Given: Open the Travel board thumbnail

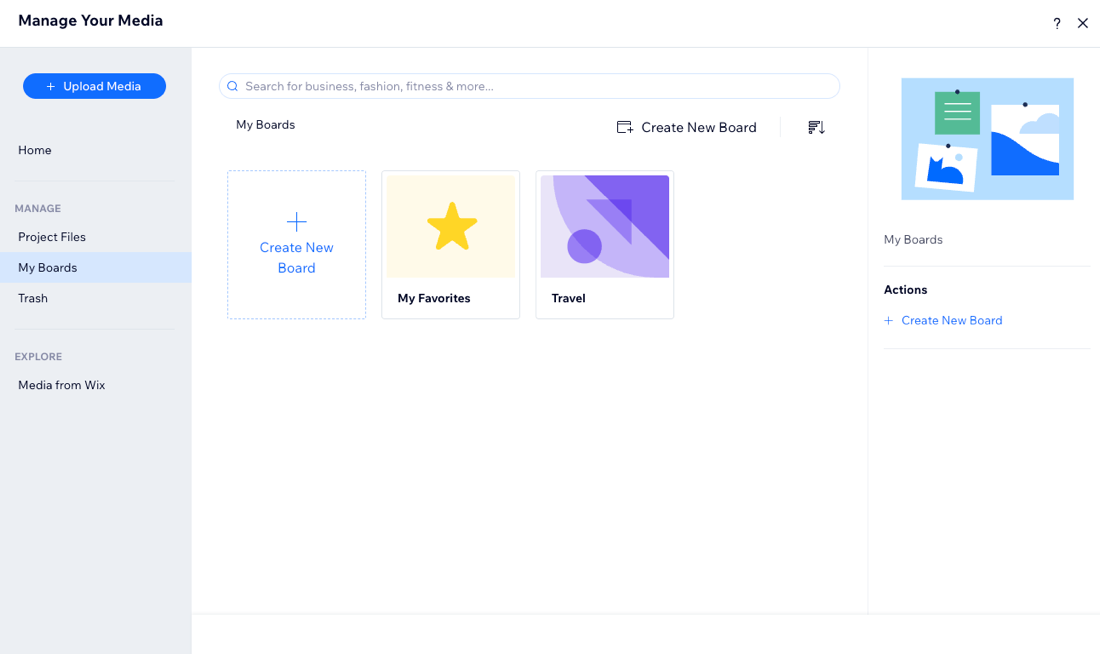Looking at the screenshot, I should point(604,226).
